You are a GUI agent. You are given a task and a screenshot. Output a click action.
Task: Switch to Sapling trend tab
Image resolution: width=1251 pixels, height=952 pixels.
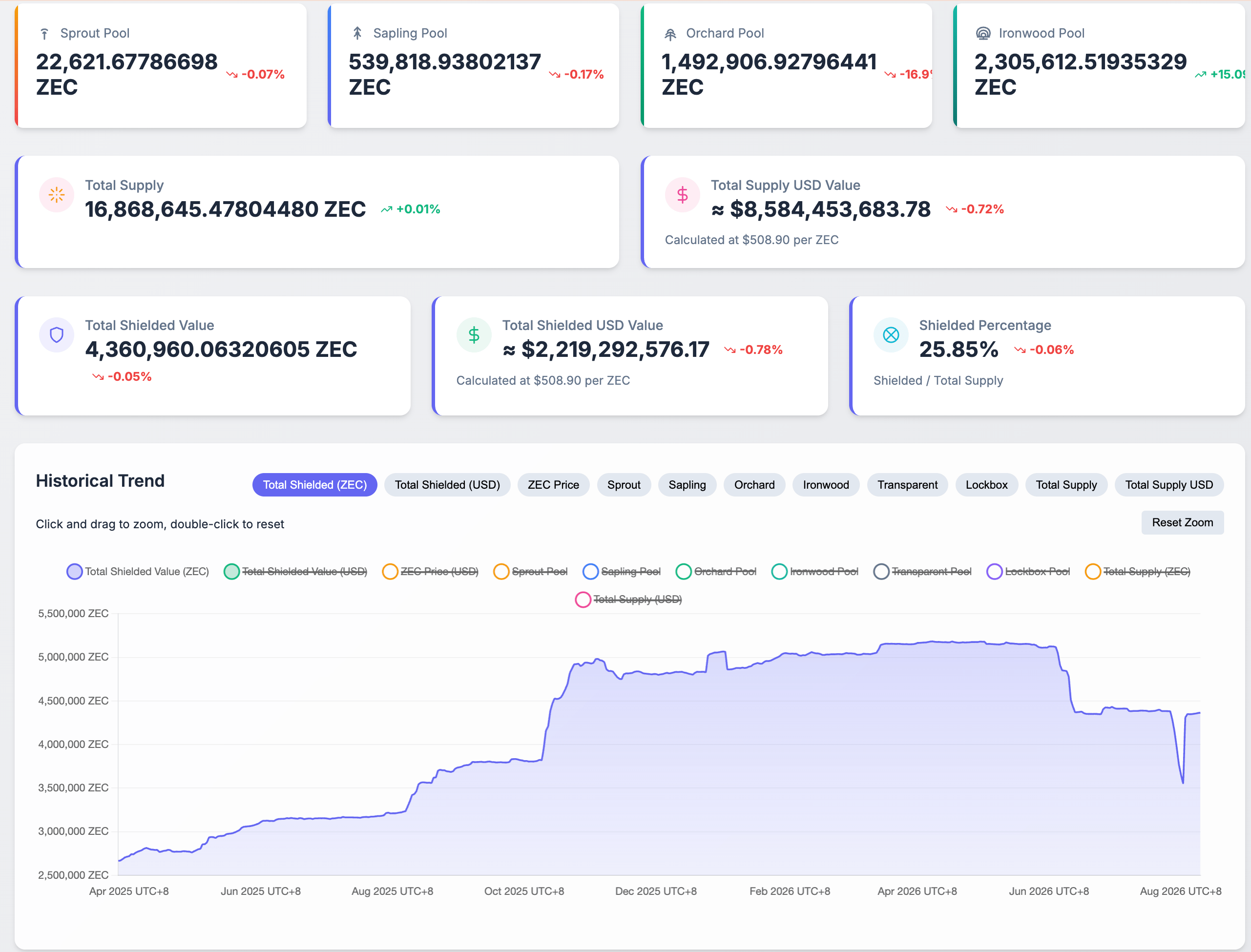pyautogui.click(x=687, y=485)
